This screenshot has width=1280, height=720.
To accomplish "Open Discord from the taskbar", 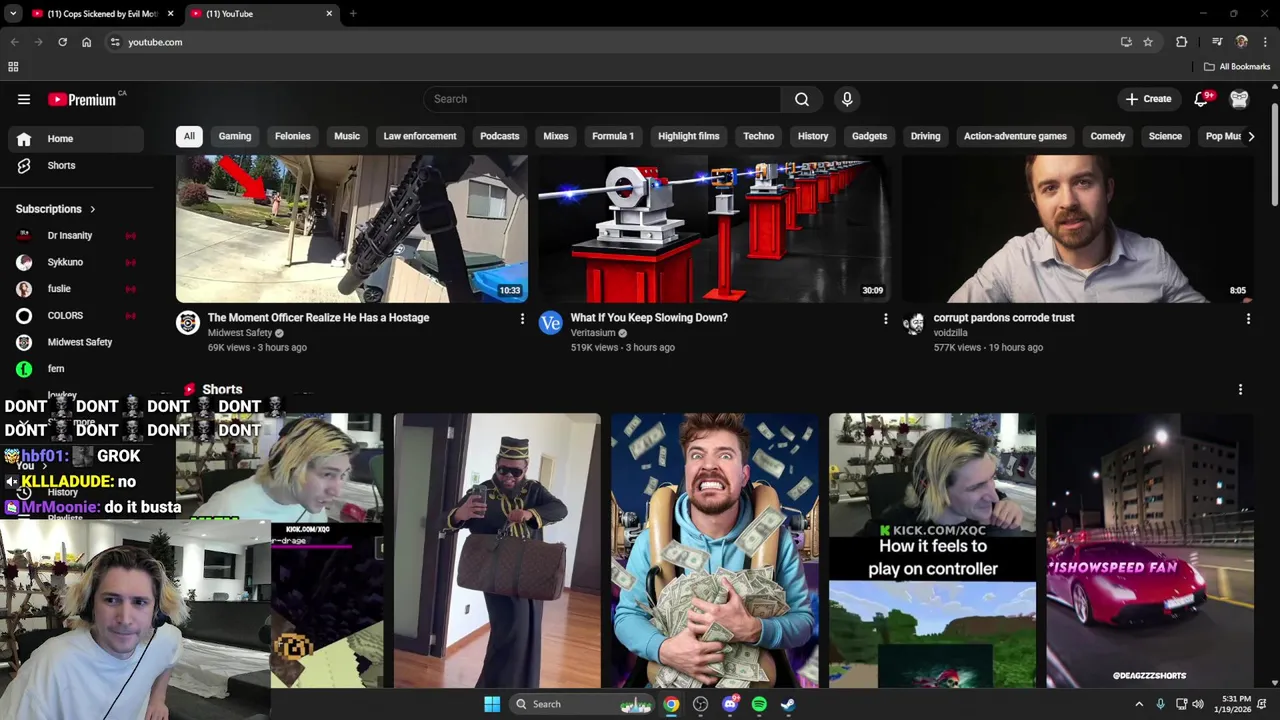I will (730, 704).
